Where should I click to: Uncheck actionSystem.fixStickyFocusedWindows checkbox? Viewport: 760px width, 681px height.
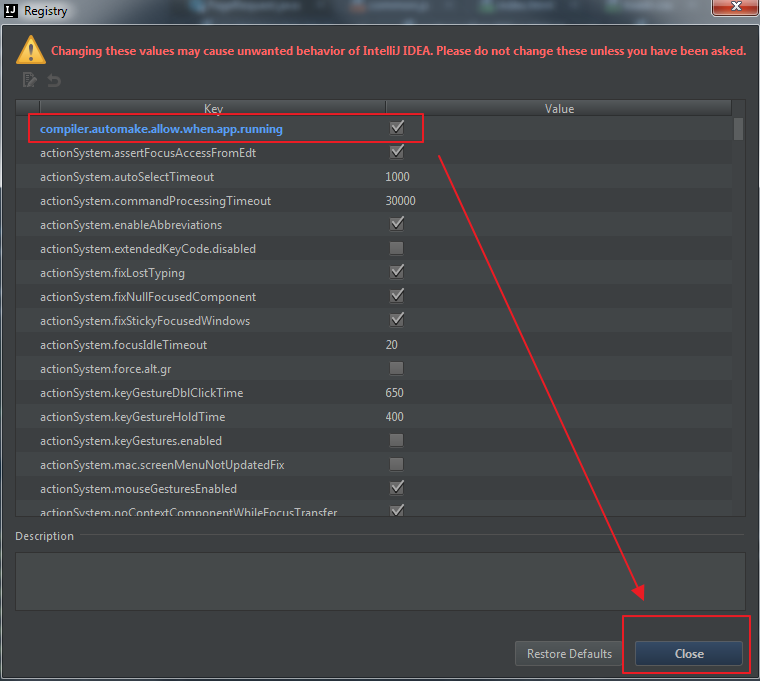pos(397,320)
